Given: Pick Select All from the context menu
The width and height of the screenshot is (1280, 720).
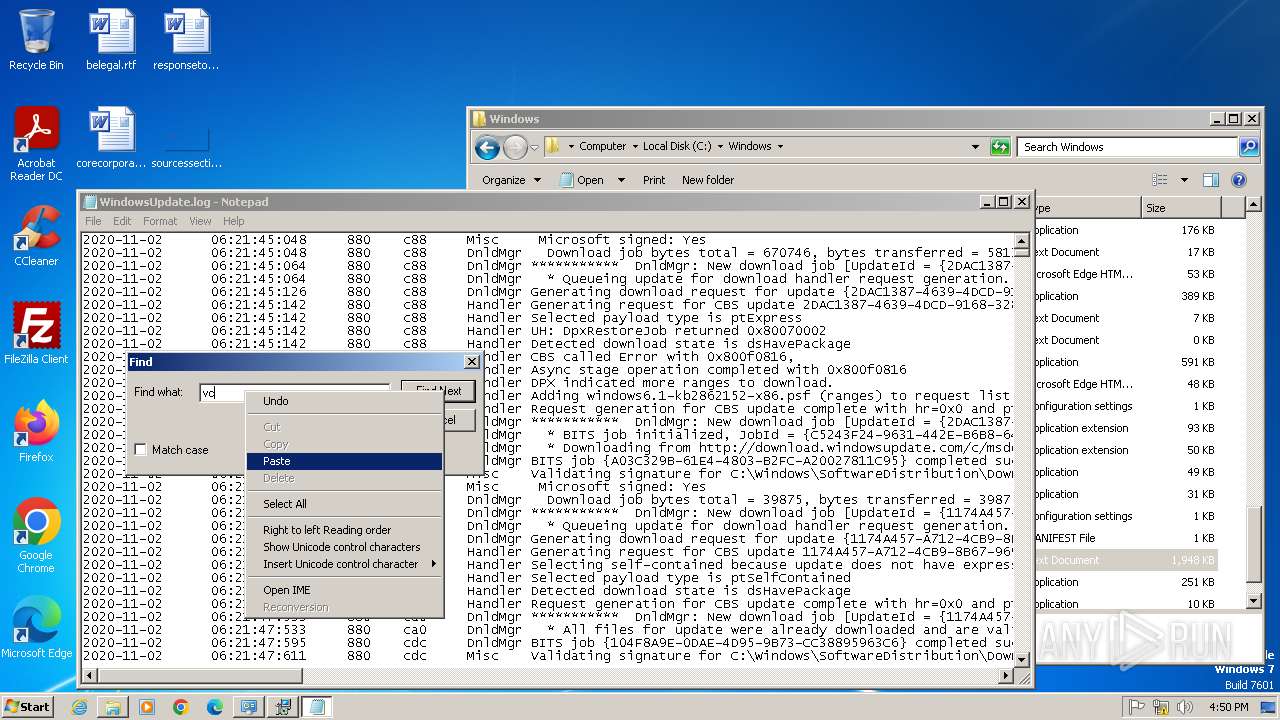Looking at the screenshot, I should point(344,504).
